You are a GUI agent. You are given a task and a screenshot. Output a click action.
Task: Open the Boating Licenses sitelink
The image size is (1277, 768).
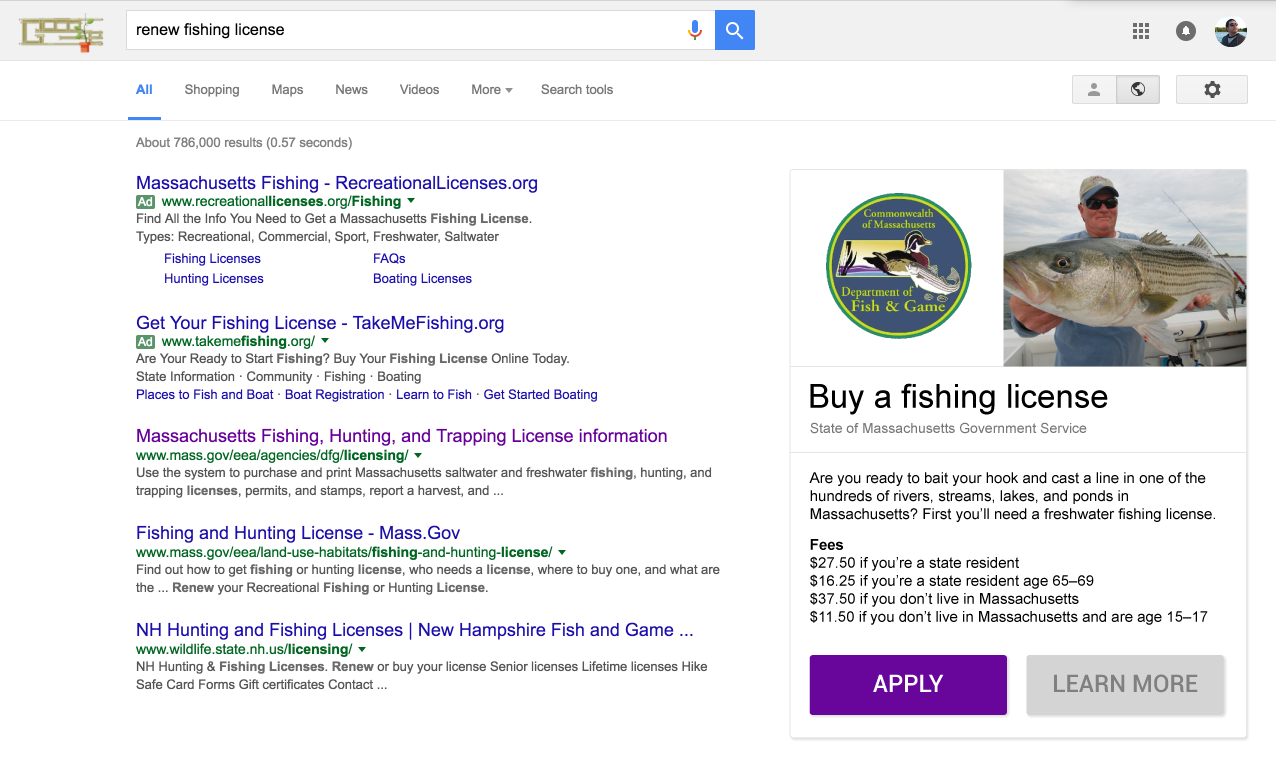pyautogui.click(x=422, y=279)
